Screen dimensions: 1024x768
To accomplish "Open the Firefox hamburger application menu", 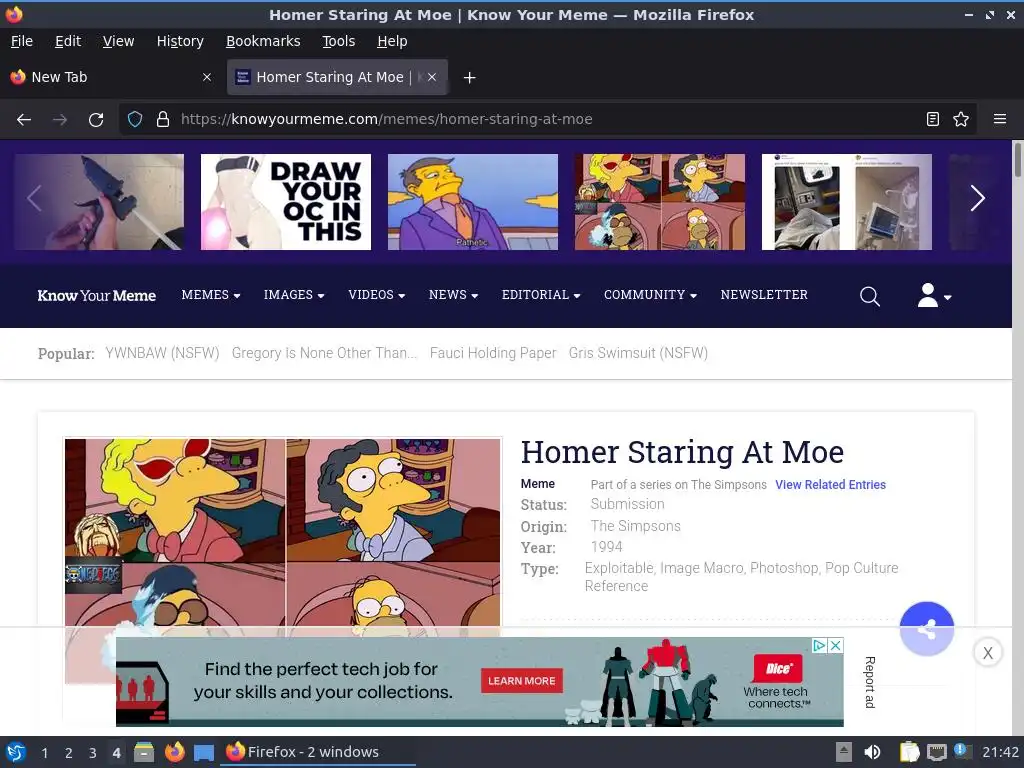I will pyautogui.click(x=999, y=120).
